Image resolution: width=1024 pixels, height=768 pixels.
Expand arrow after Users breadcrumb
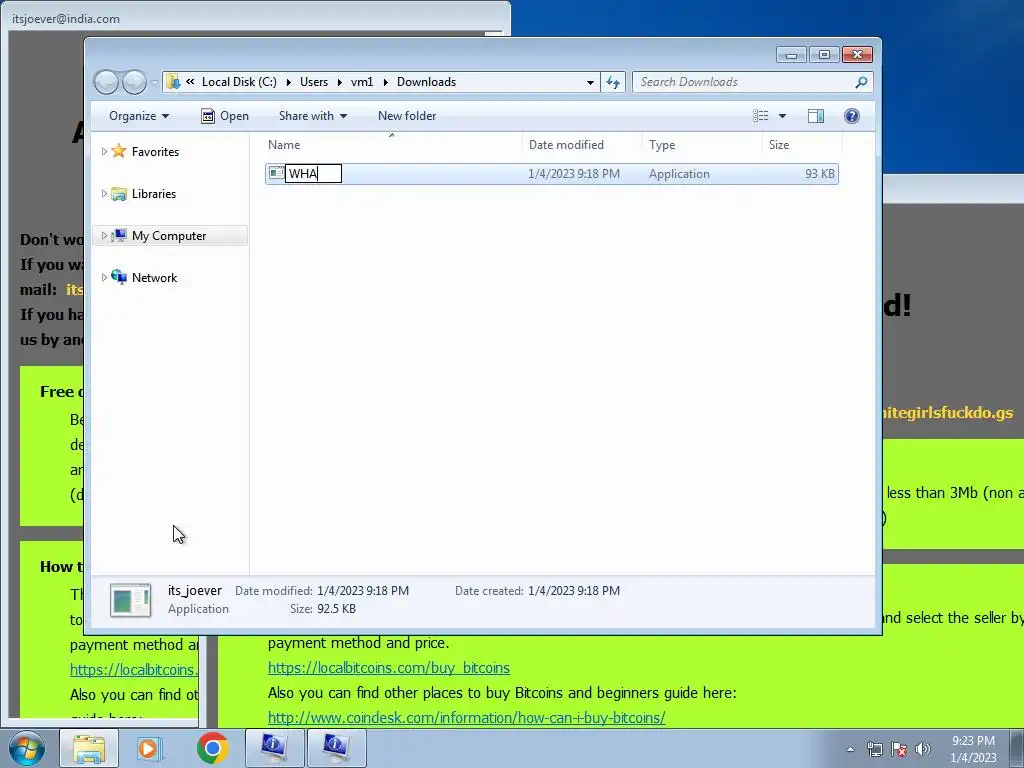click(x=340, y=82)
